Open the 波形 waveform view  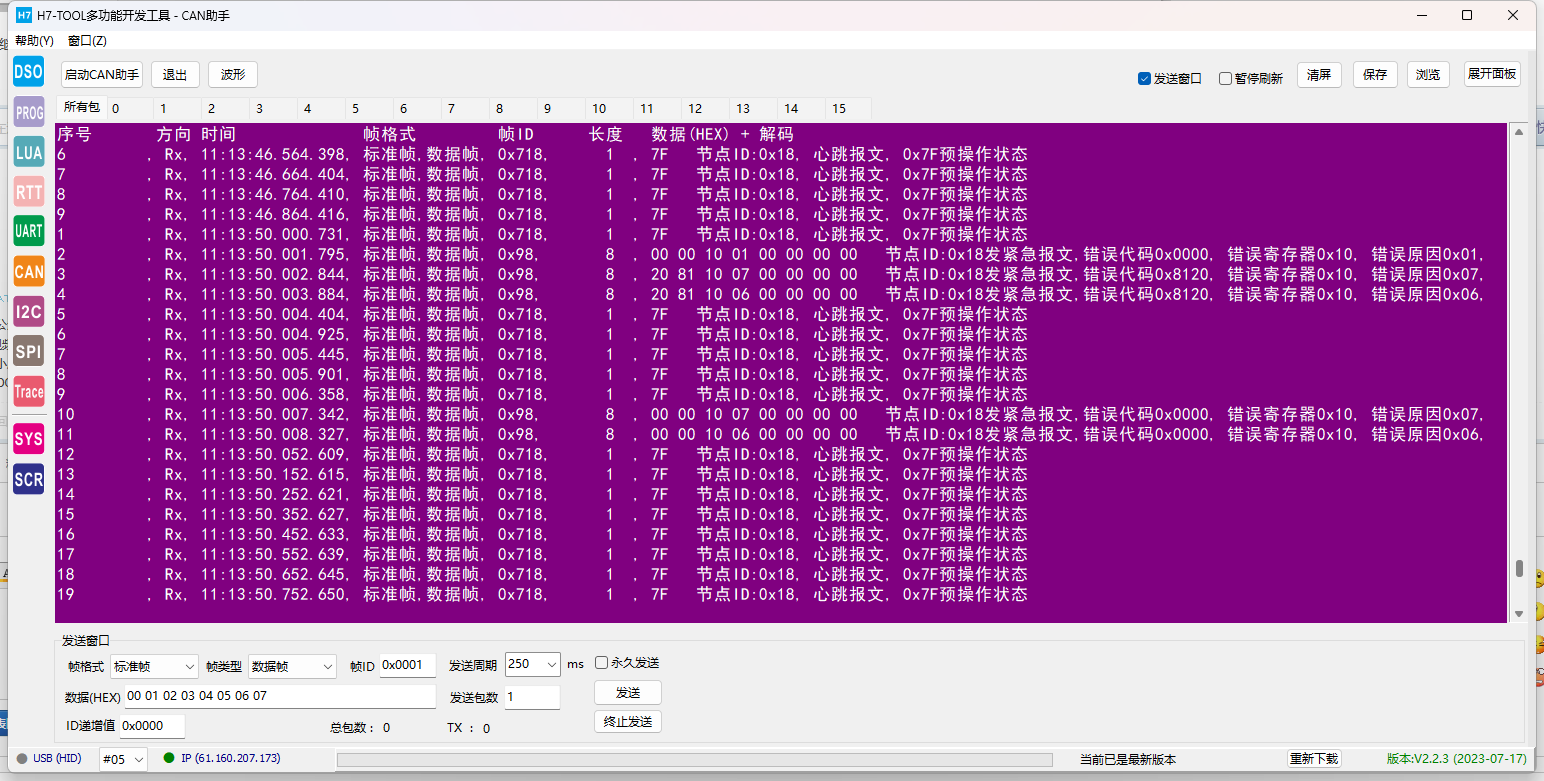(x=233, y=75)
